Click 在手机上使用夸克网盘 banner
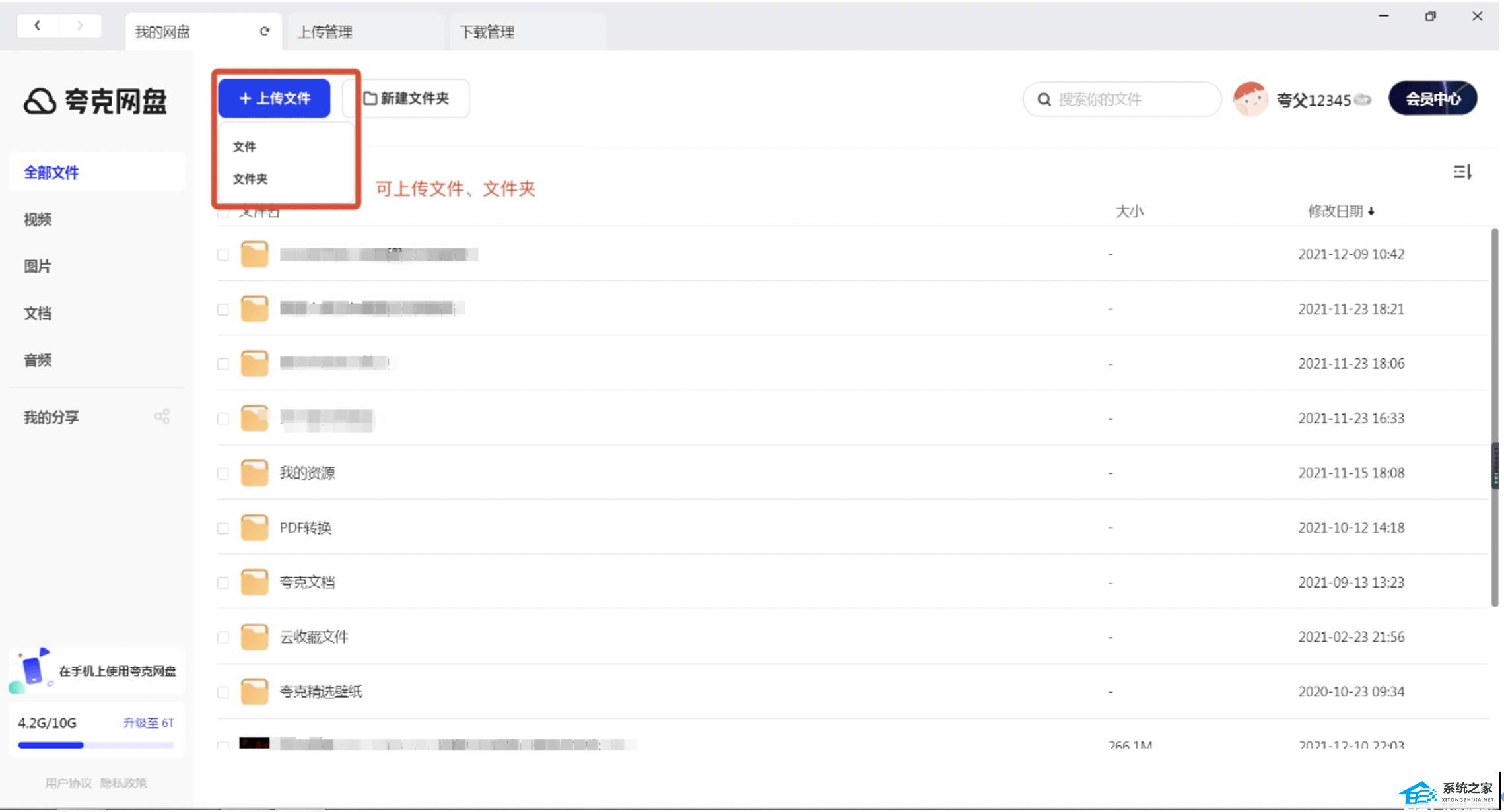 tap(96, 671)
